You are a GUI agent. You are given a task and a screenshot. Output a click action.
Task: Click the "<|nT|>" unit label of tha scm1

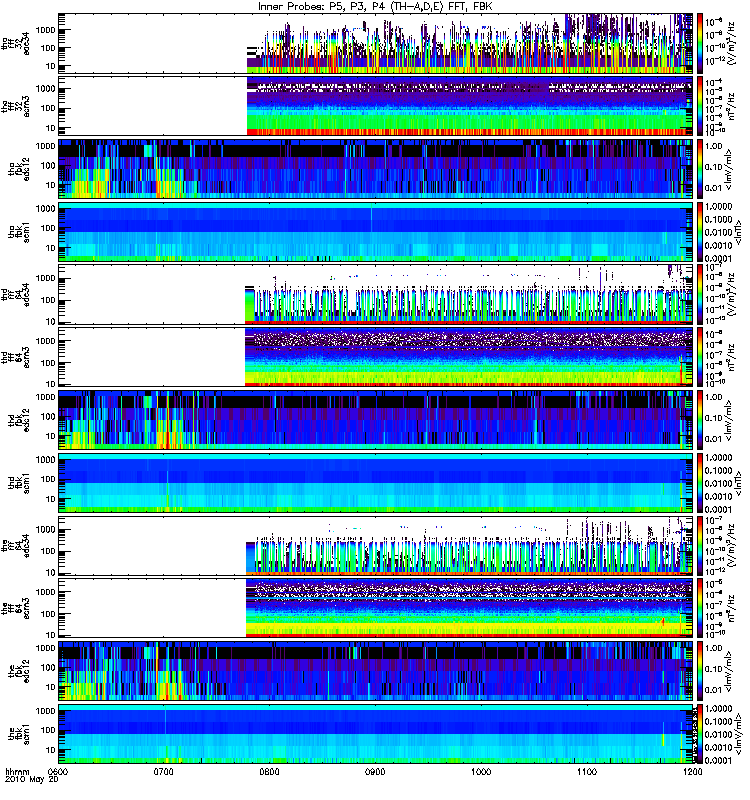738,232
